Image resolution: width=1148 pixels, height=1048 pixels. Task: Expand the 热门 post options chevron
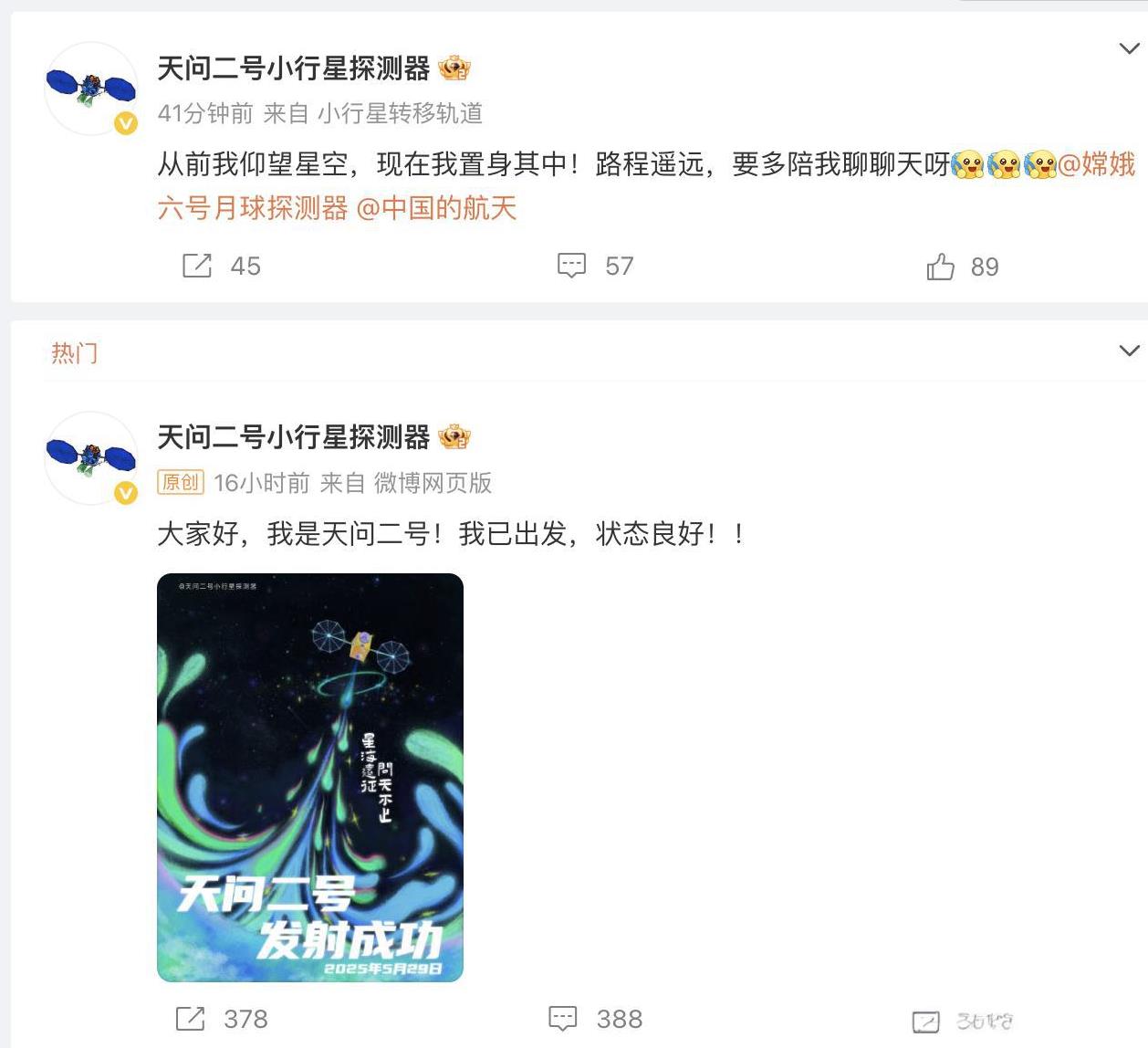pyautogui.click(x=1129, y=351)
